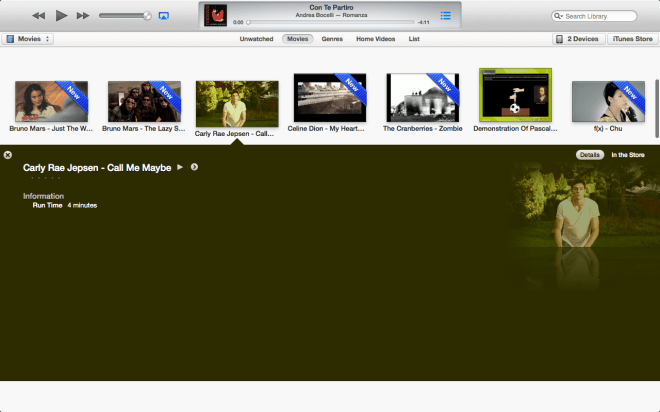Select The Cranberries - Zombie thumbnail
Image resolution: width=660 pixels, height=412 pixels.
point(423,98)
